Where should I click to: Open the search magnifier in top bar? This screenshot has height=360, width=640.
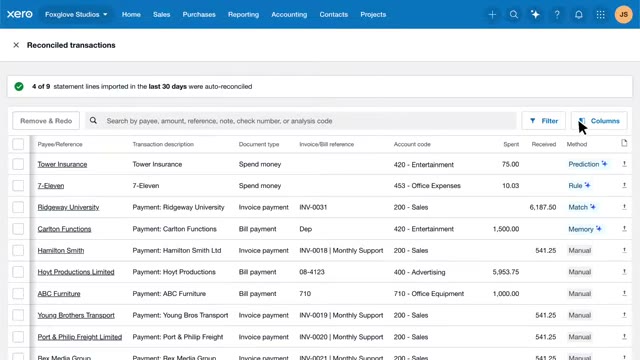coord(513,15)
